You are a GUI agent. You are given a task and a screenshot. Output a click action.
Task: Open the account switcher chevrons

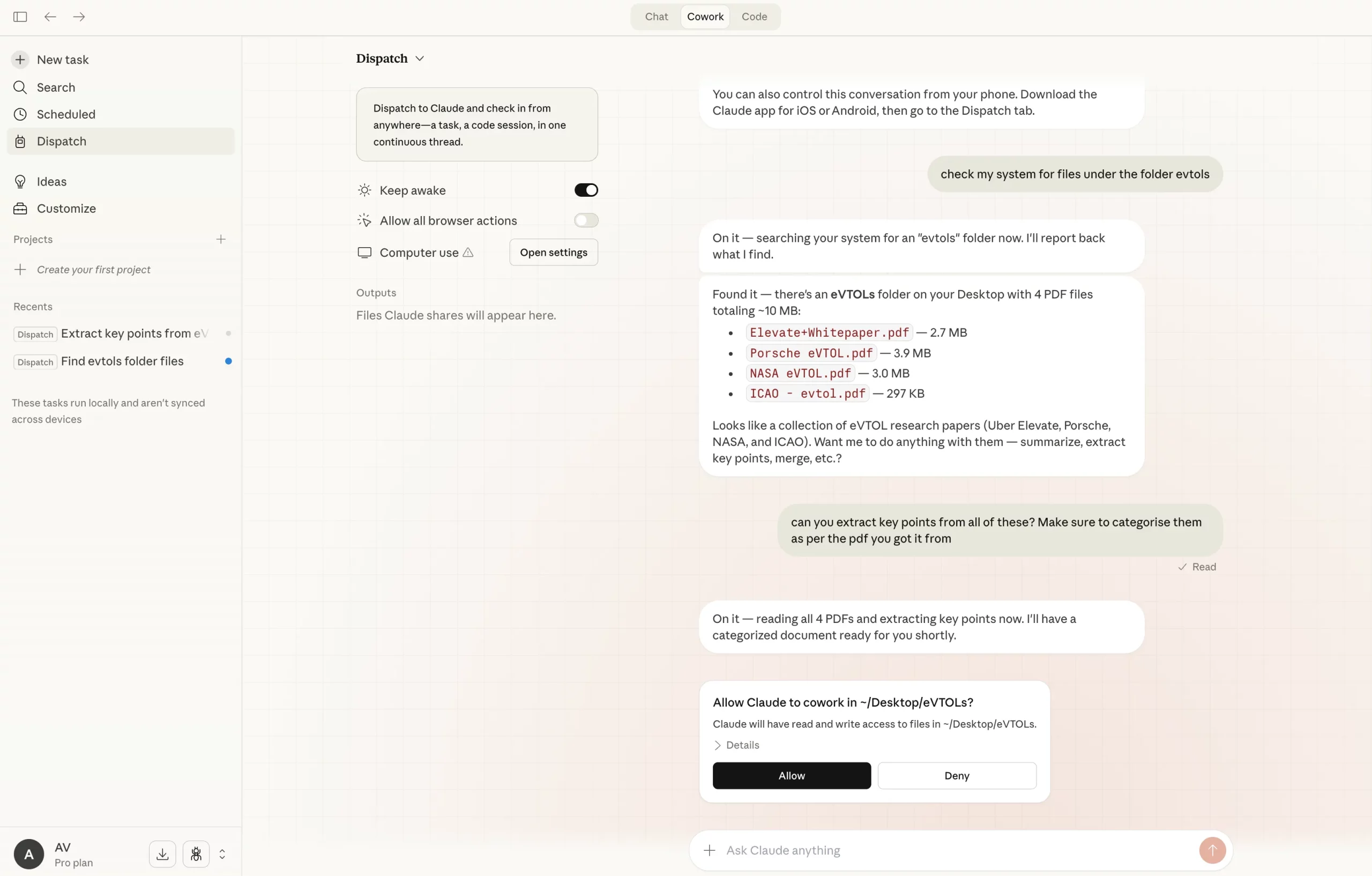222,853
